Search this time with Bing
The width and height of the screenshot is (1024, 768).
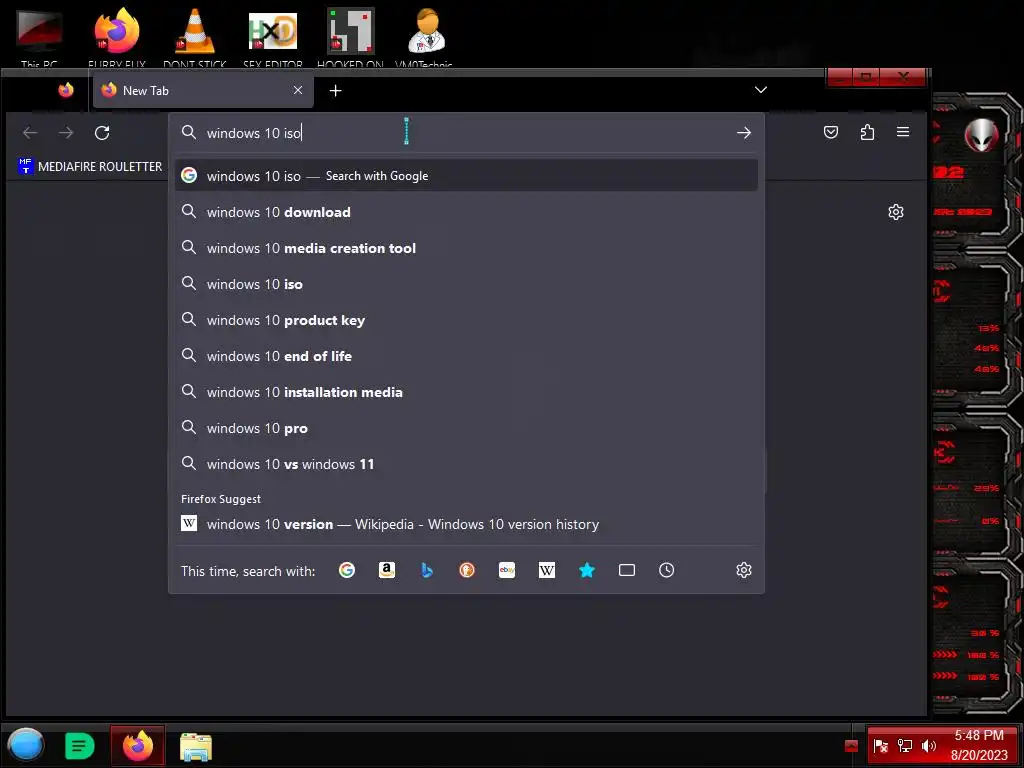click(x=426, y=570)
